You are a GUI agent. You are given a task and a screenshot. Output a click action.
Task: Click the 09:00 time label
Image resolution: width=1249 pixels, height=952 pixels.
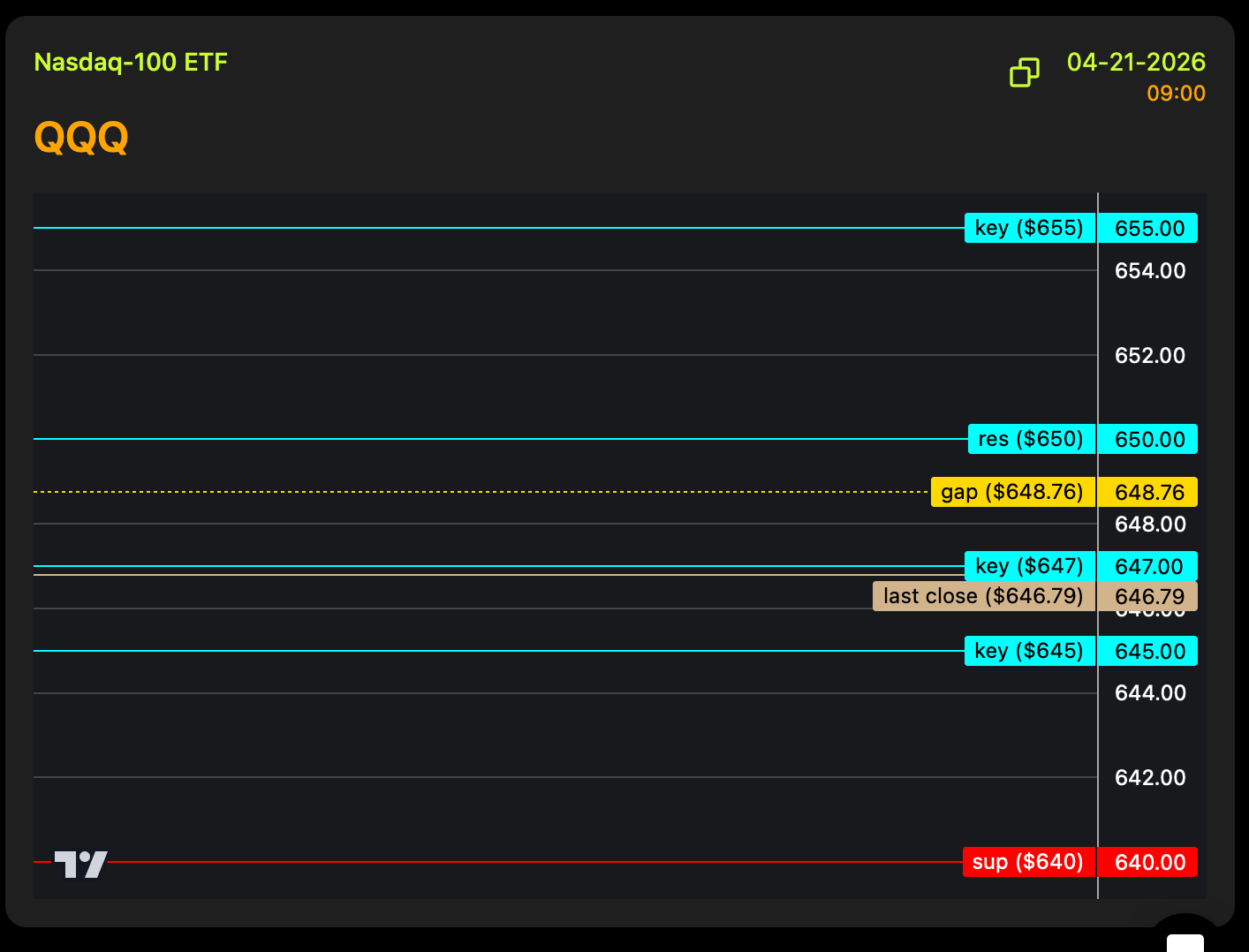coord(1176,94)
